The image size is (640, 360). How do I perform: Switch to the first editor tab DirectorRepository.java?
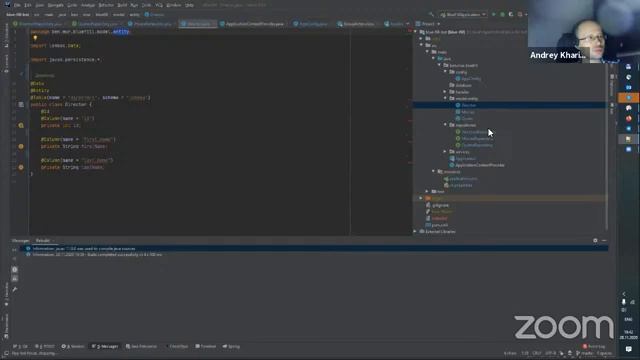pyautogui.click(x=38, y=24)
